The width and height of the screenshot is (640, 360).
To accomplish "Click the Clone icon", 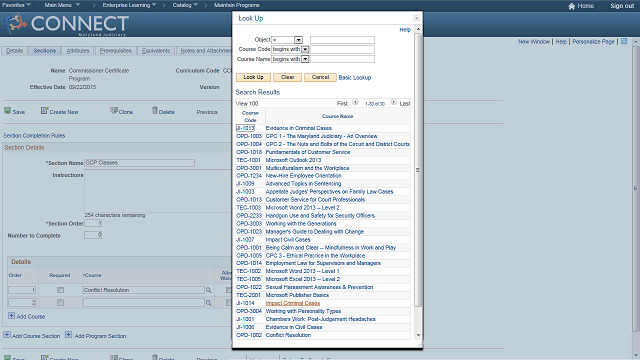I will tap(114, 111).
